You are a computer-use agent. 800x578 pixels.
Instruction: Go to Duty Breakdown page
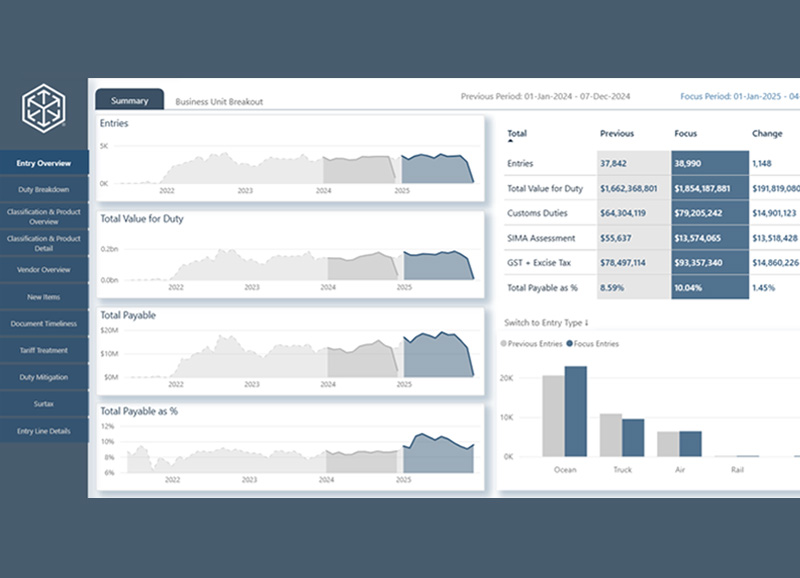(x=44, y=189)
